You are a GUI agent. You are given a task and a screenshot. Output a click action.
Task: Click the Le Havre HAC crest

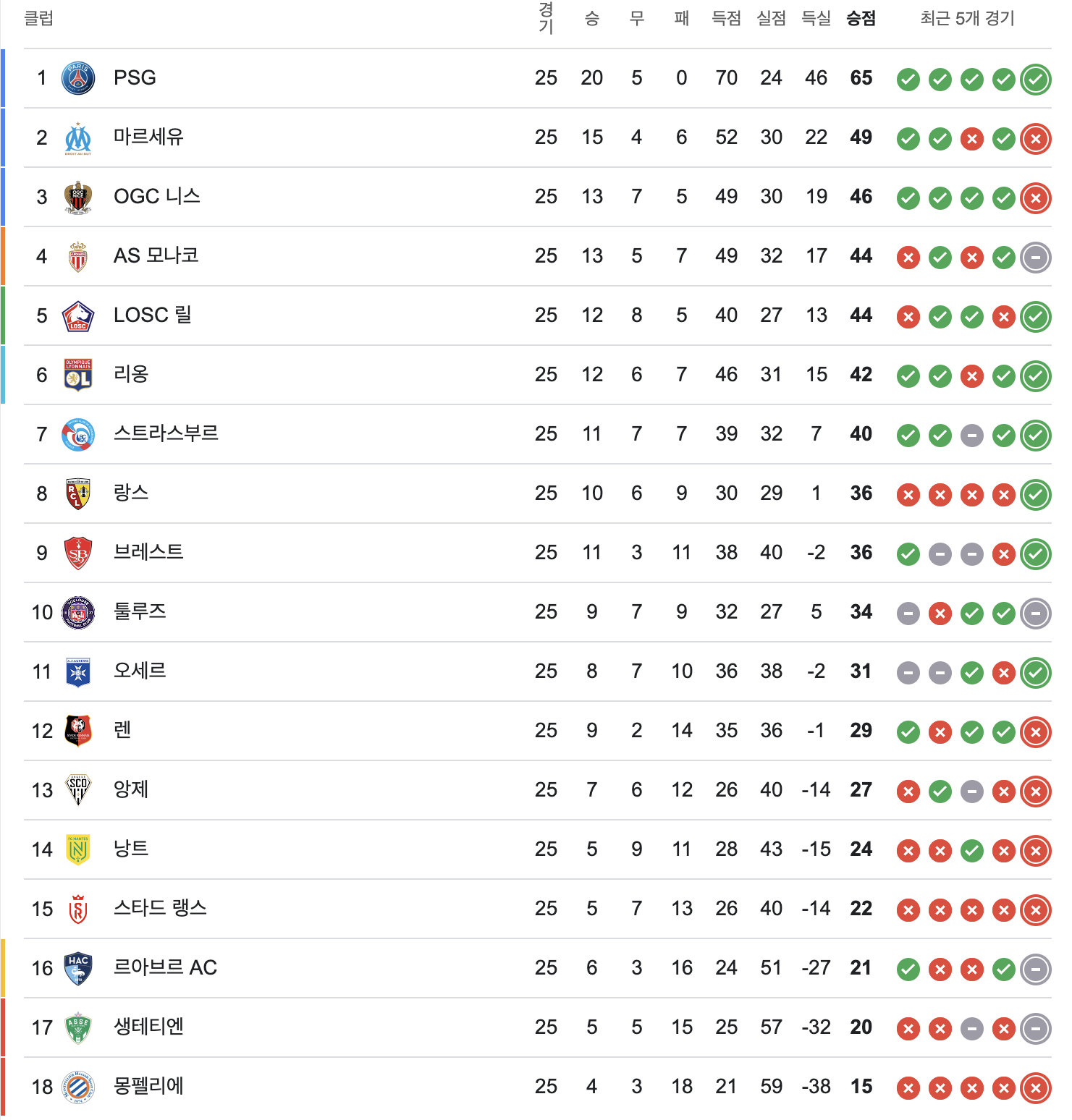(78, 968)
